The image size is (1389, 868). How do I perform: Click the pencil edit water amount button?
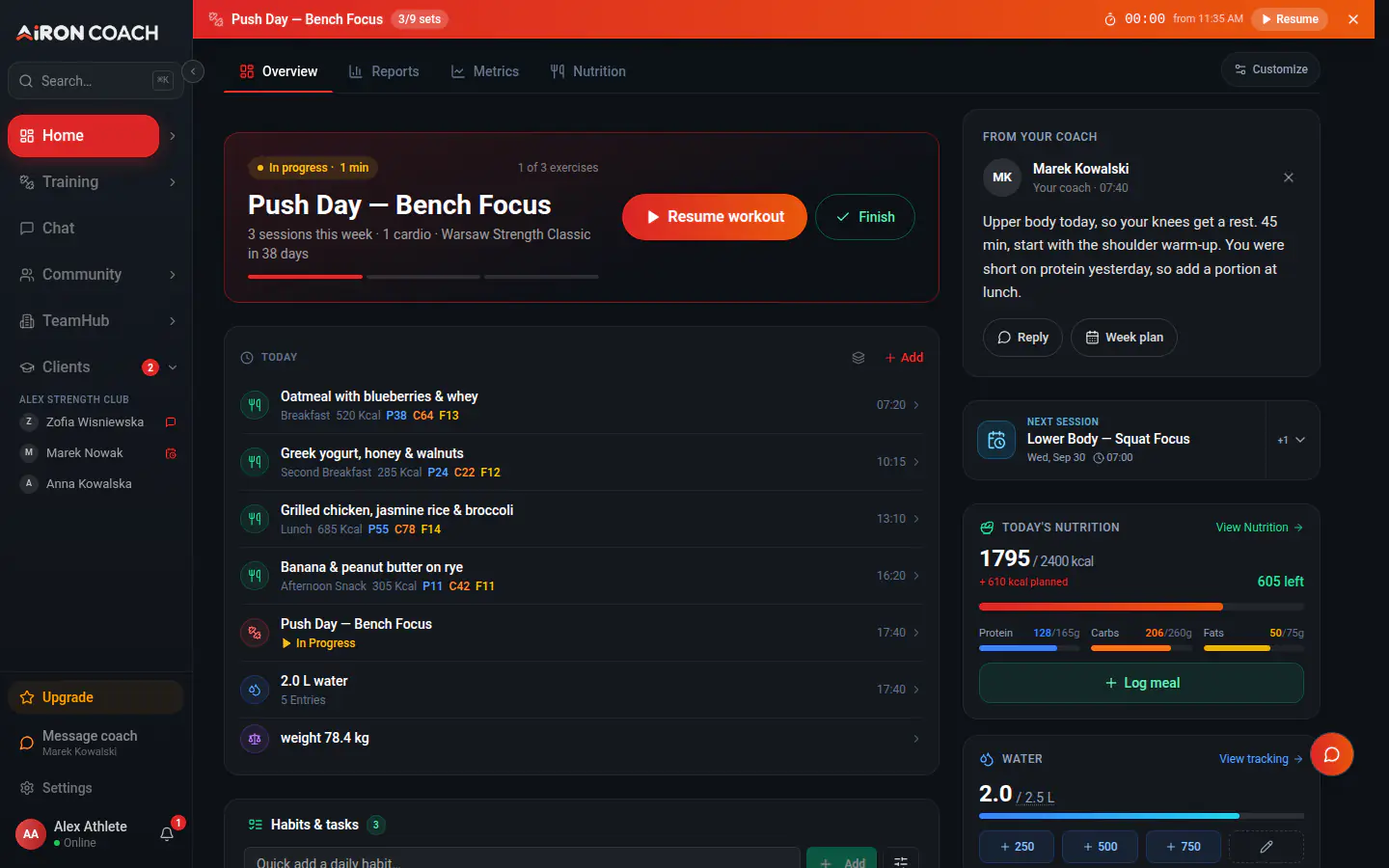click(x=1266, y=847)
